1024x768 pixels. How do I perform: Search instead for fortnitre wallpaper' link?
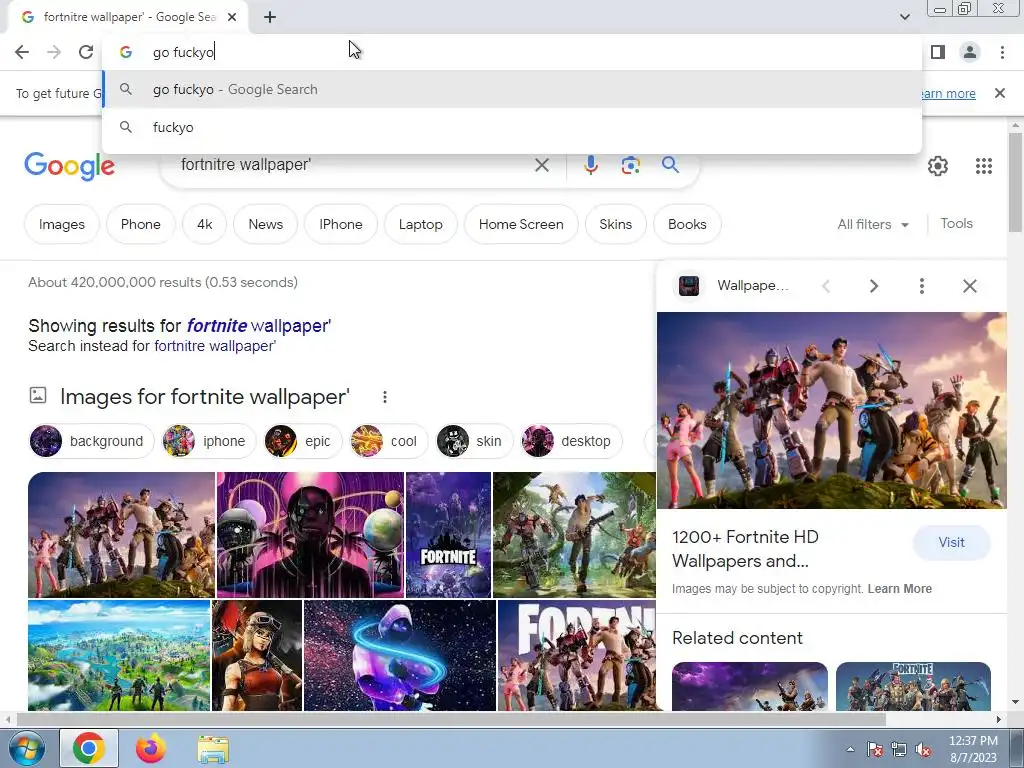[x=215, y=345]
